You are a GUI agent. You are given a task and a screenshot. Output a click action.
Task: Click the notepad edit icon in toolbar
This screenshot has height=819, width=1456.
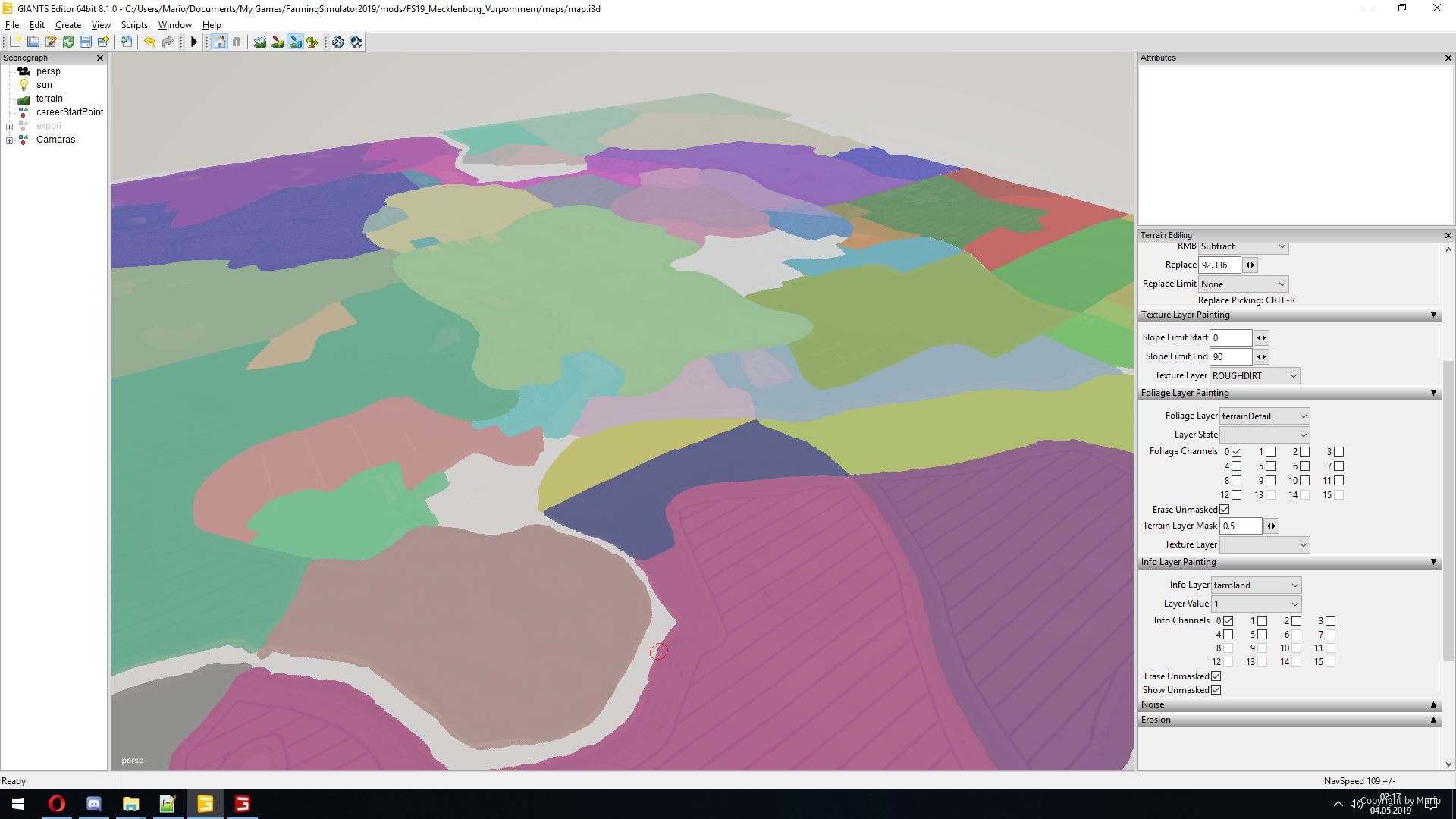[51, 42]
